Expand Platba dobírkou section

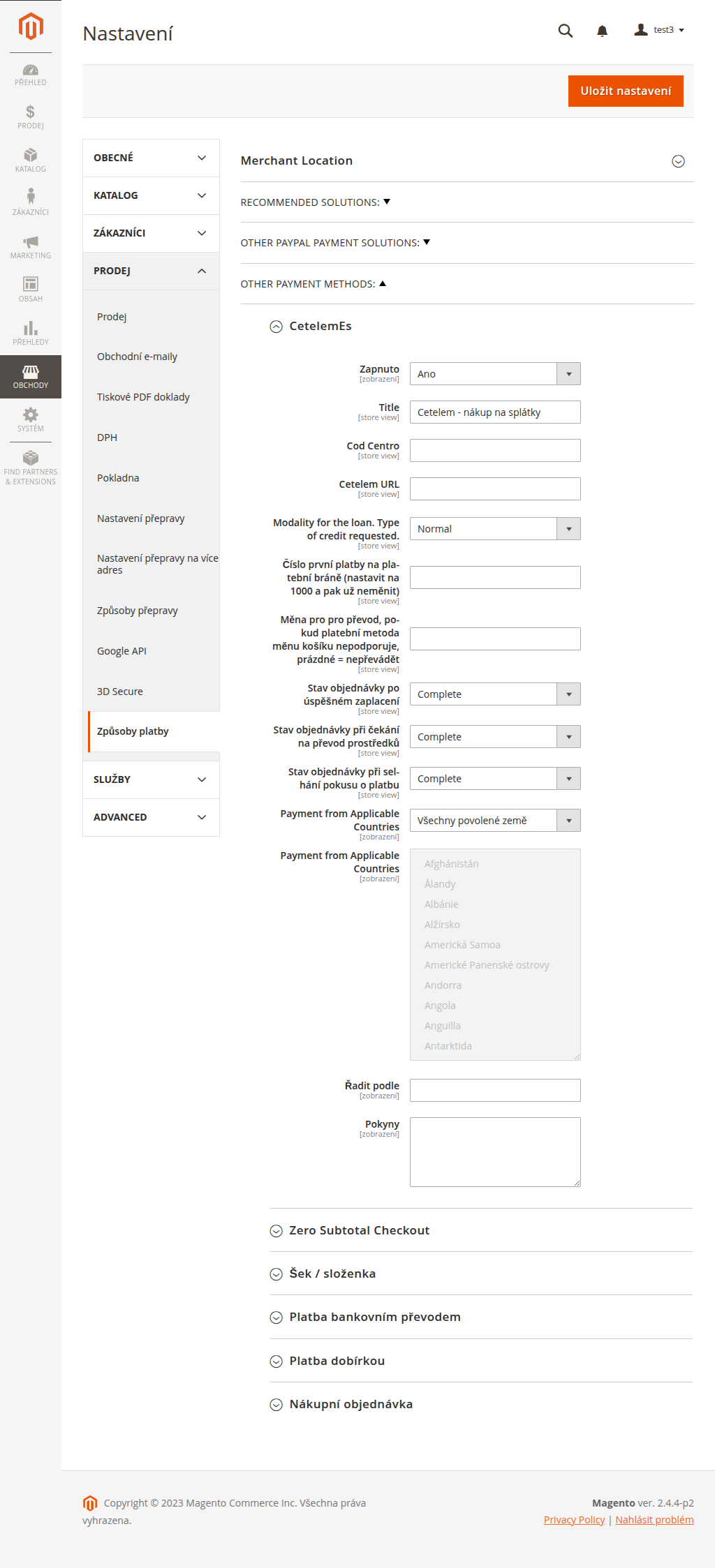coord(277,1361)
